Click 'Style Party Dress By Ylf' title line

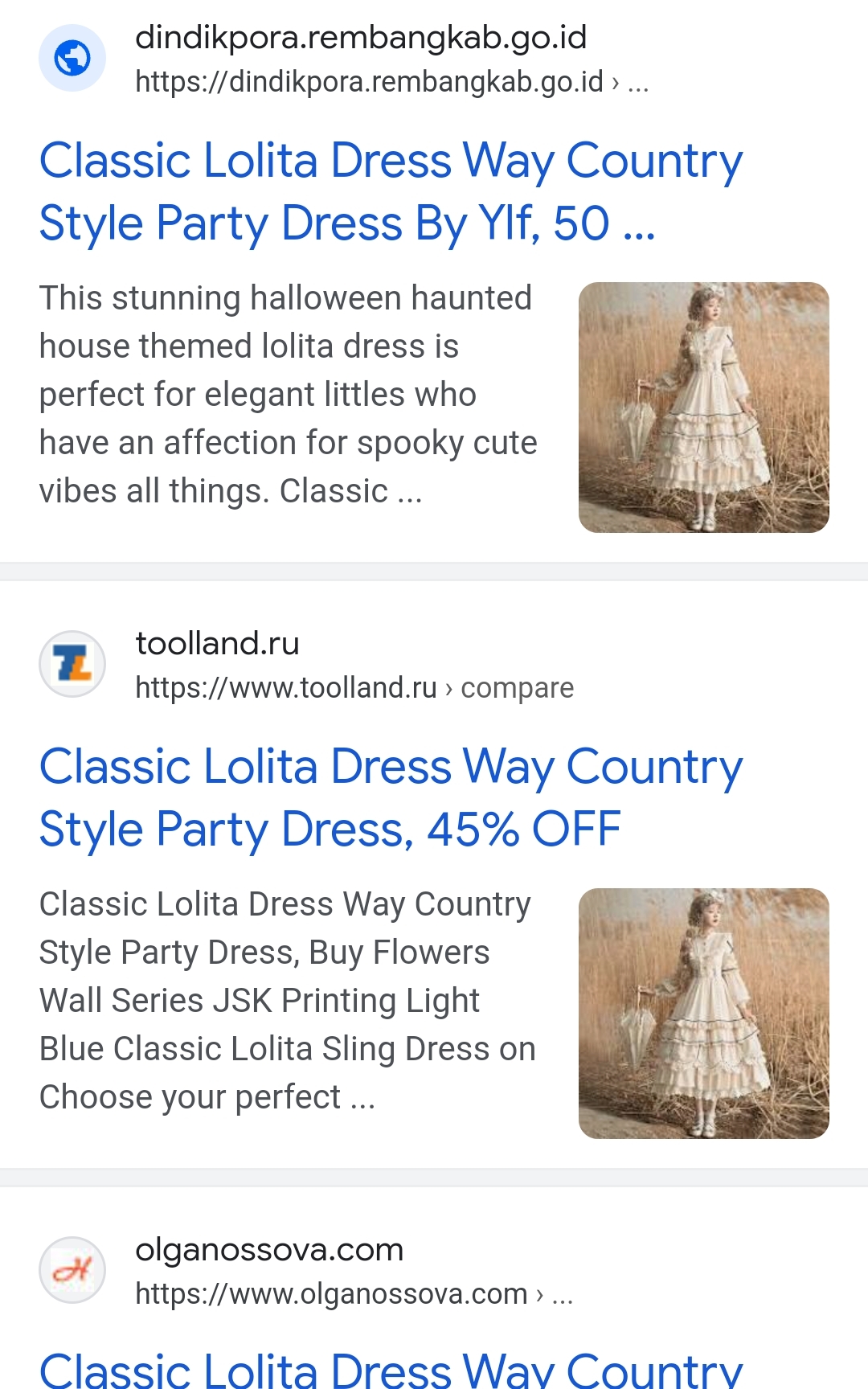(x=347, y=223)
